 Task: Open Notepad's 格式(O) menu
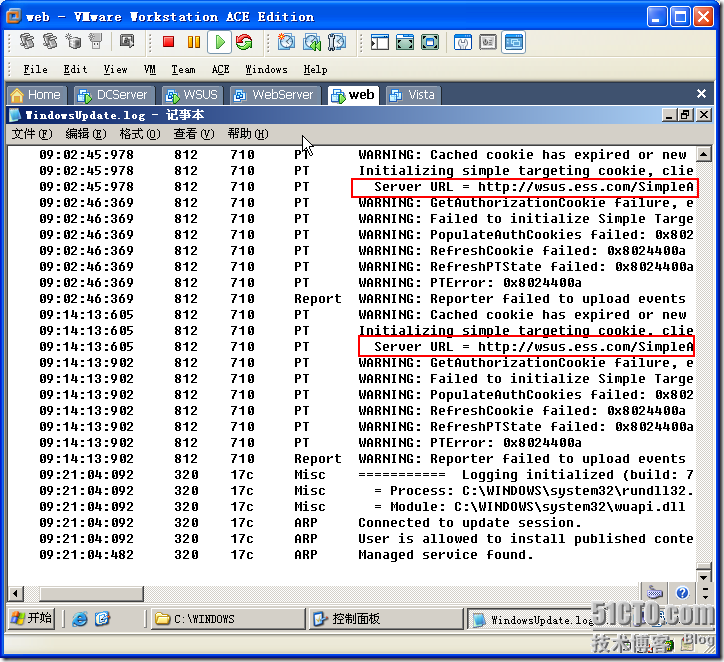(x=140, y=134)
